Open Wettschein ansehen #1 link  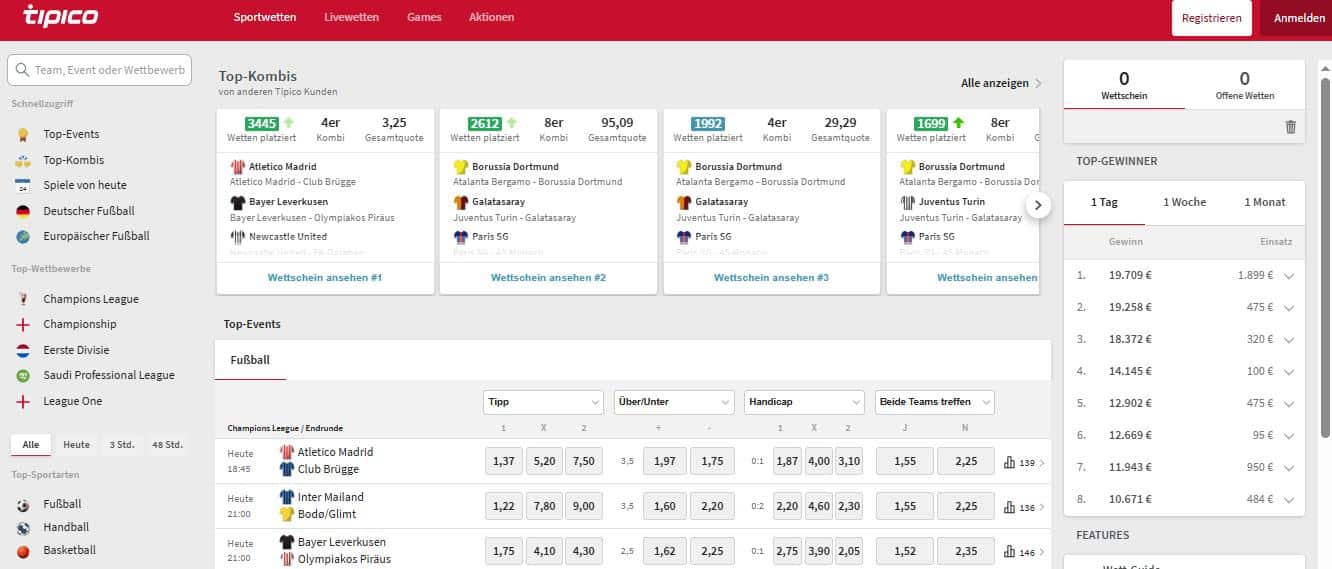[x=325, y=278]
